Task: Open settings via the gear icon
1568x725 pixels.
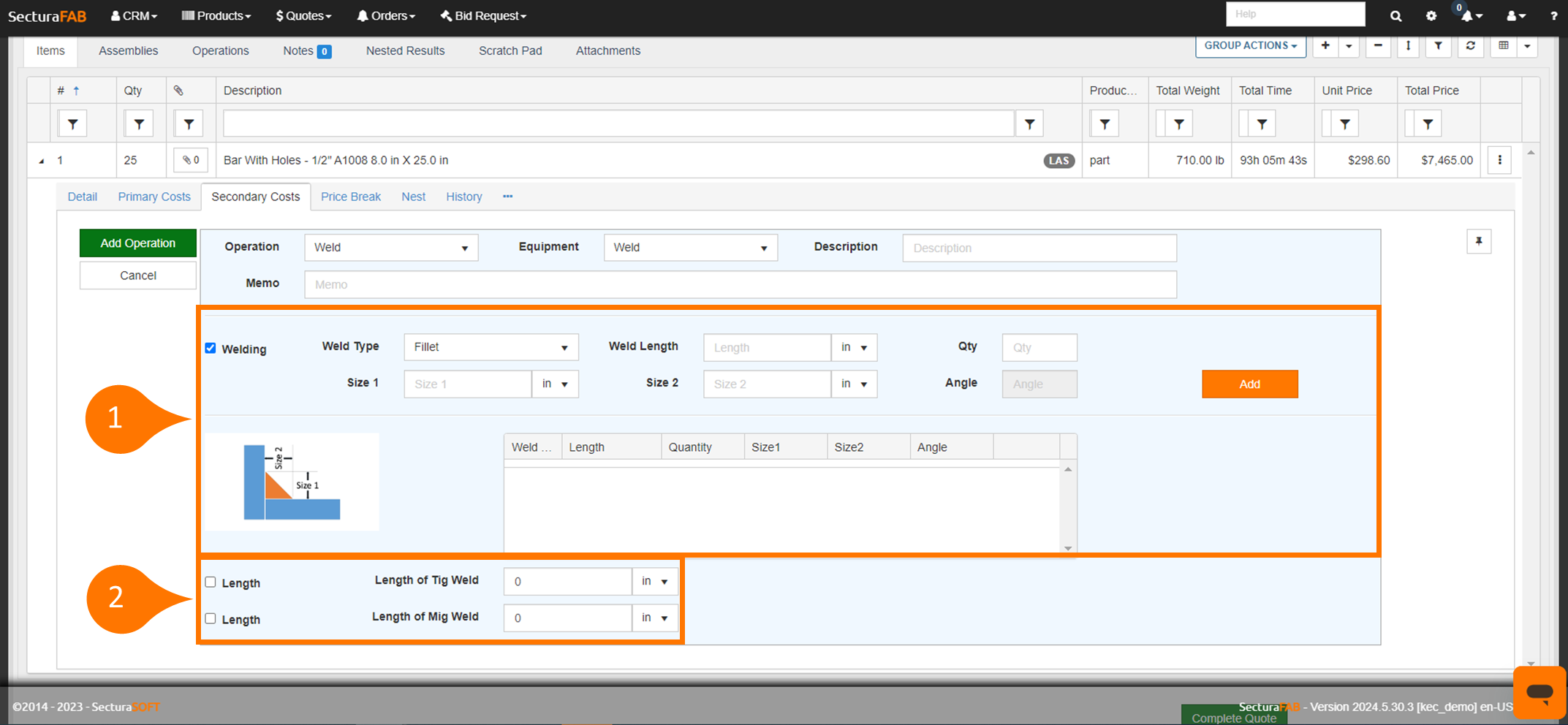Action: pyautogui.click(x=1431, y=16)
